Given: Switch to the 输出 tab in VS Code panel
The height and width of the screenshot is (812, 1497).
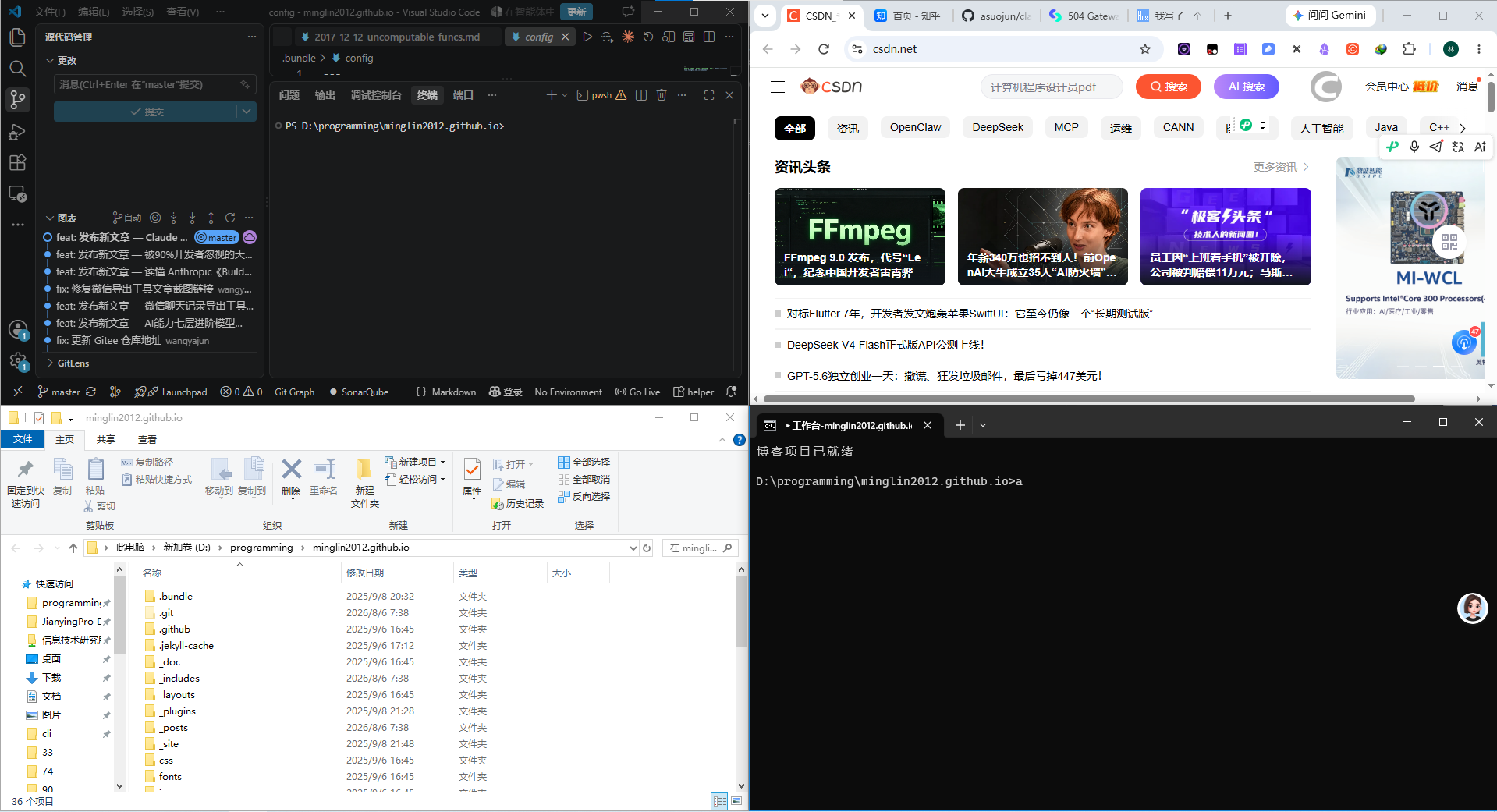Looking at the screenshot, I should tap(325, 95).
